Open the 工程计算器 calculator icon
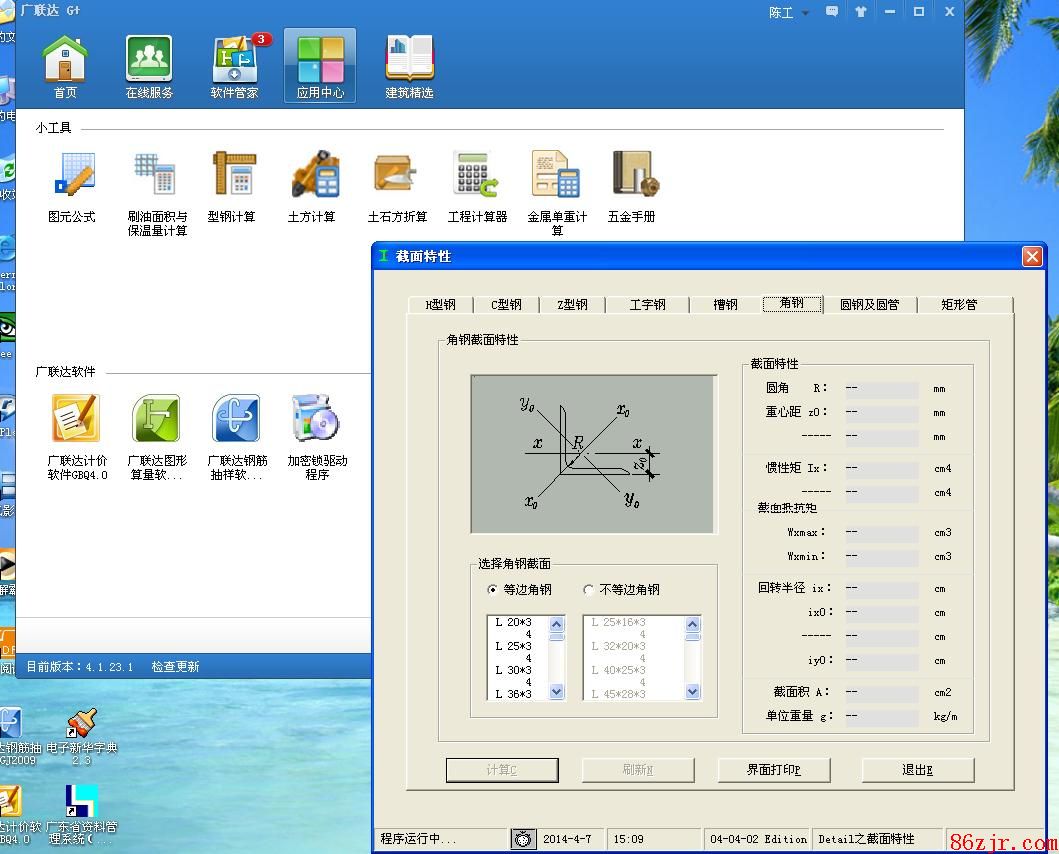 pos(477,176)
